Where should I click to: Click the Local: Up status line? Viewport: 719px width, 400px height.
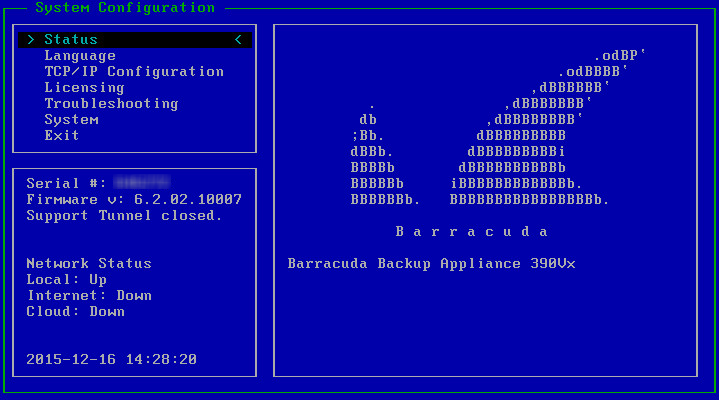66,279
